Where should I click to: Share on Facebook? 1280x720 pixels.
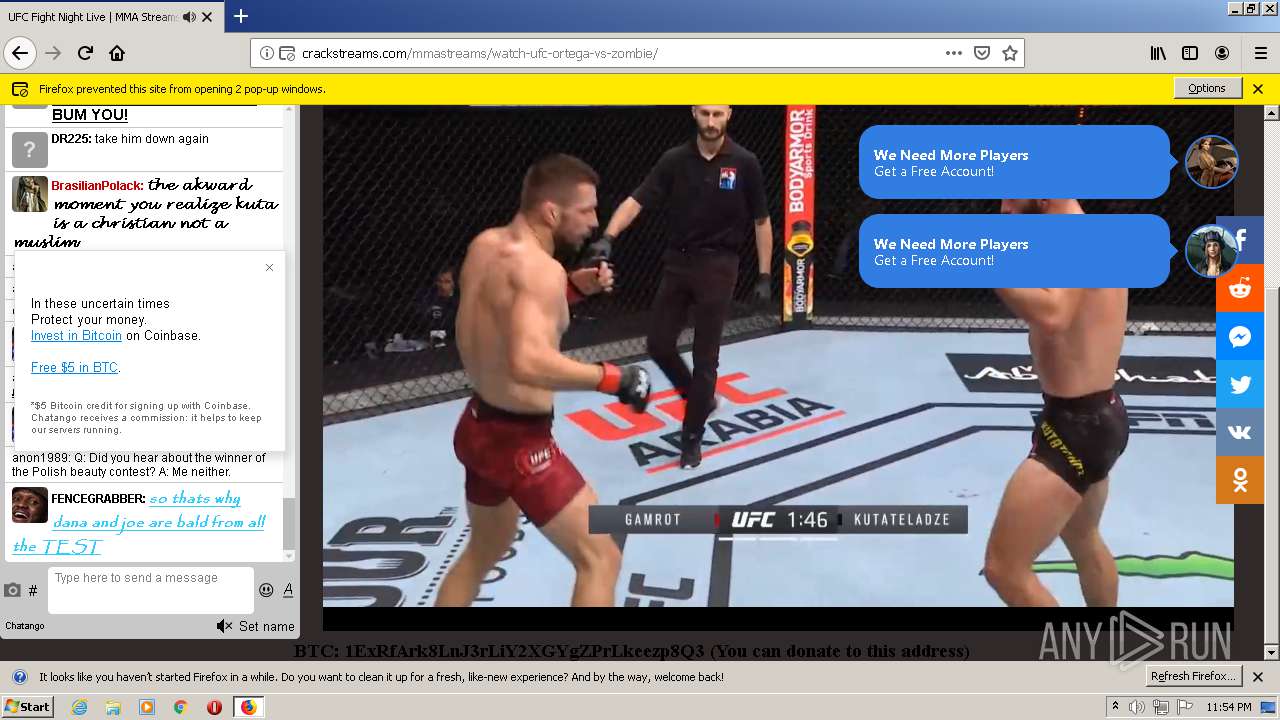(1240, 240)
